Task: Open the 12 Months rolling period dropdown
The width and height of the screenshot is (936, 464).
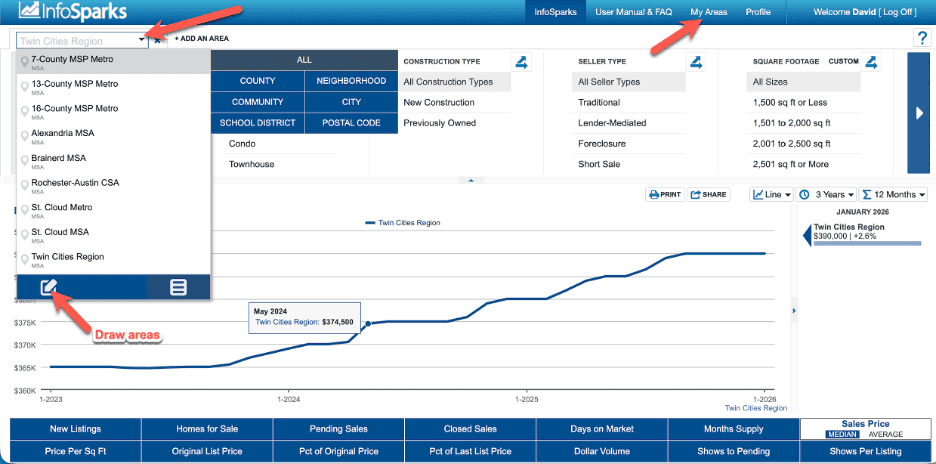Action: point(894,194)
